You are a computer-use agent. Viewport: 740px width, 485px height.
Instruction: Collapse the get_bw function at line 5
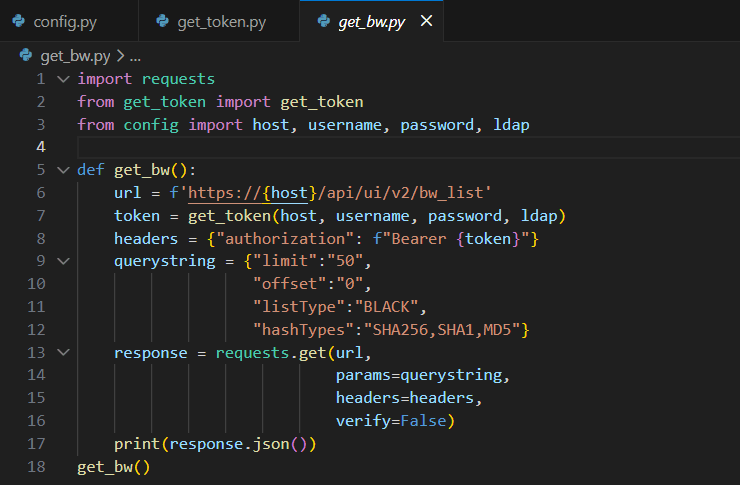click(63, 170)
